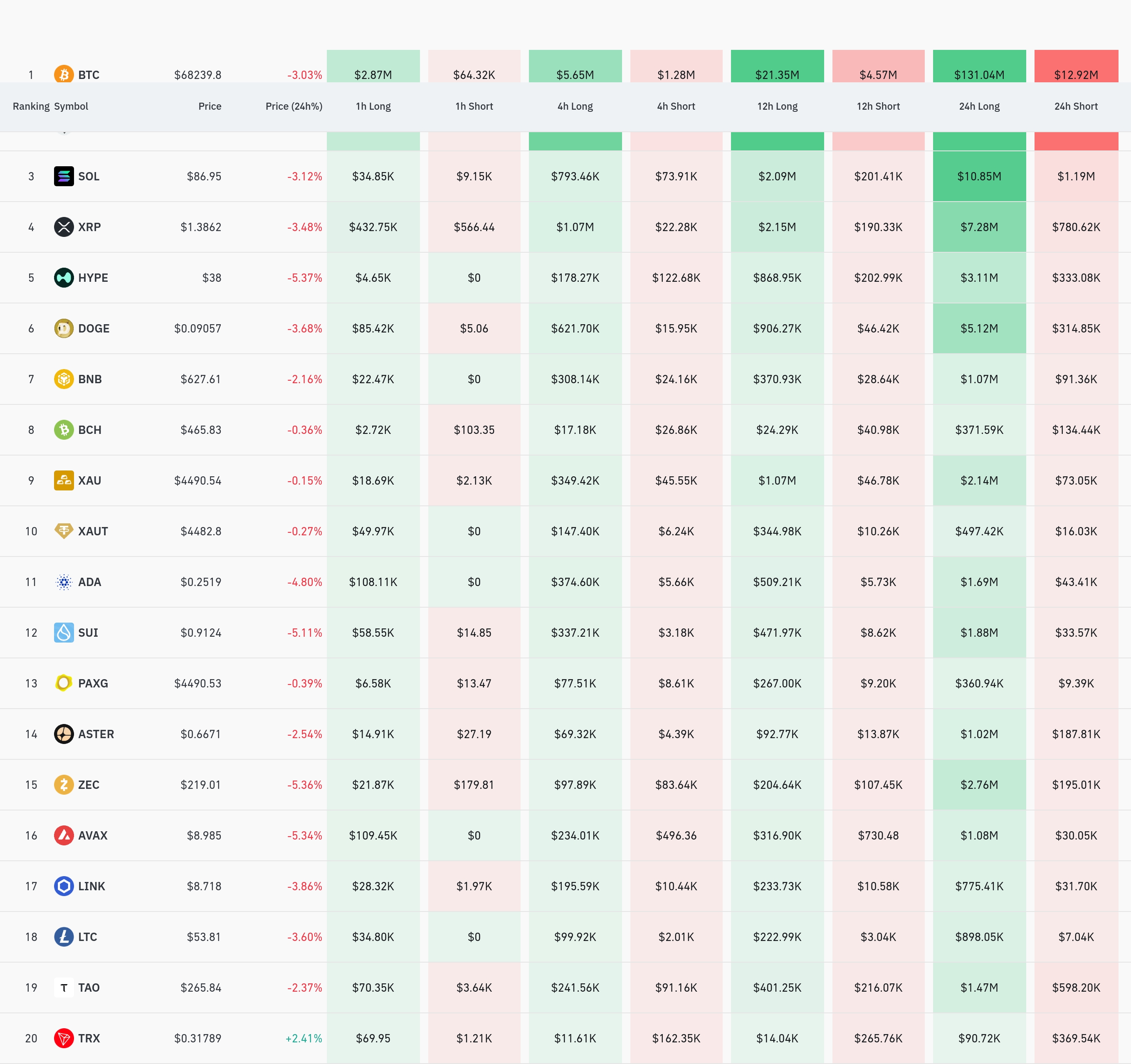1131x1064 pixels.
Task: Select the TAO table row price $265.84
Action: (x=201, y=988)
